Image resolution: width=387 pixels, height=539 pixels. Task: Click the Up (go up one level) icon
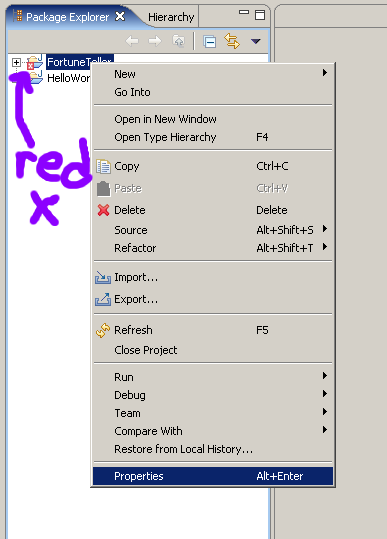pyautogui.click(x=178, y=41)
